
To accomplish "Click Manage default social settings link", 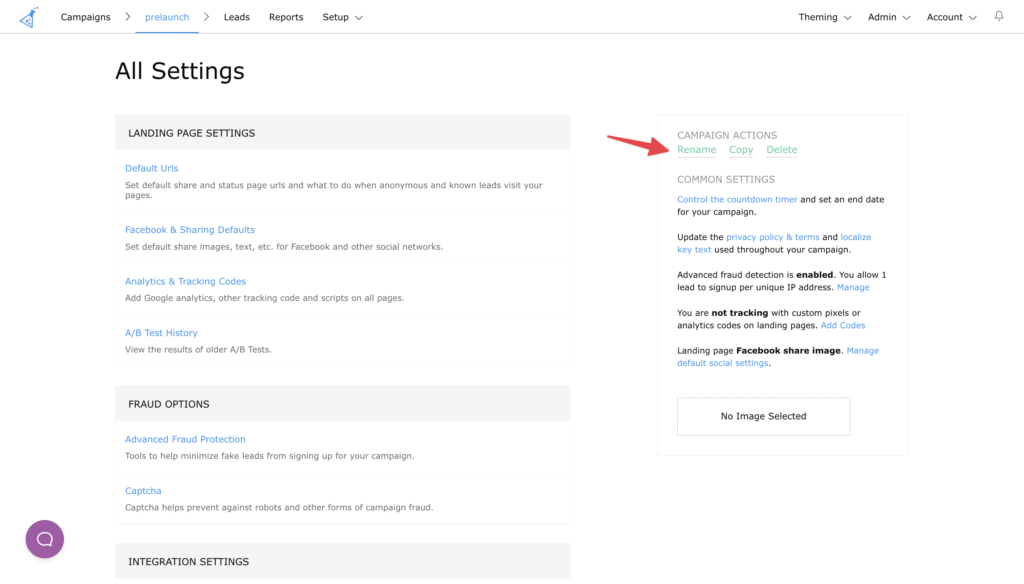I will point(722,363).
